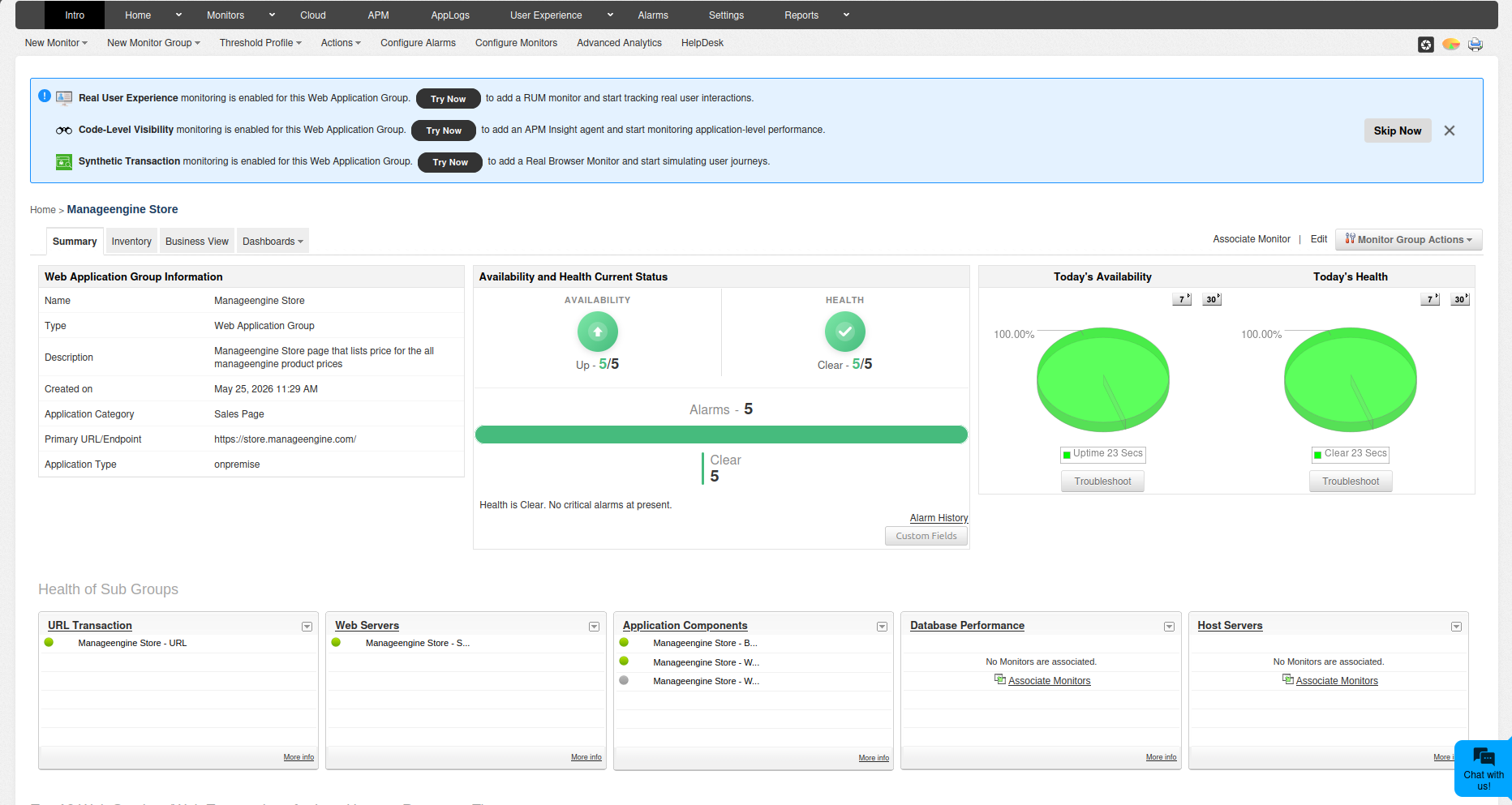Screen dimensions: 1512x805
Task: Click associate icon under Database Performance
Action: pyautogui.click(x=1000, y=679)
